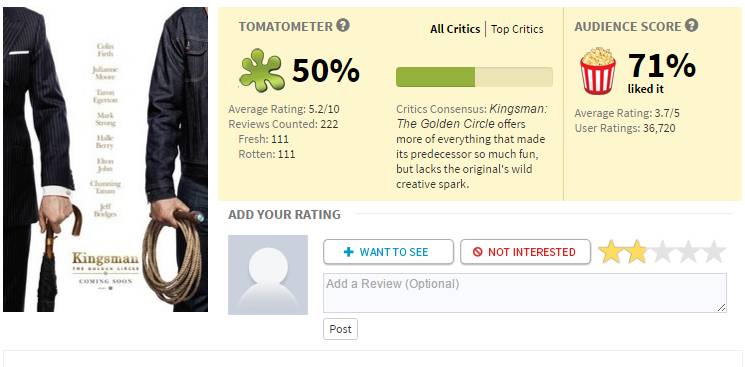Set rating to three stars
Viewport: 745px width, 367px height.
tap(662, 252)
